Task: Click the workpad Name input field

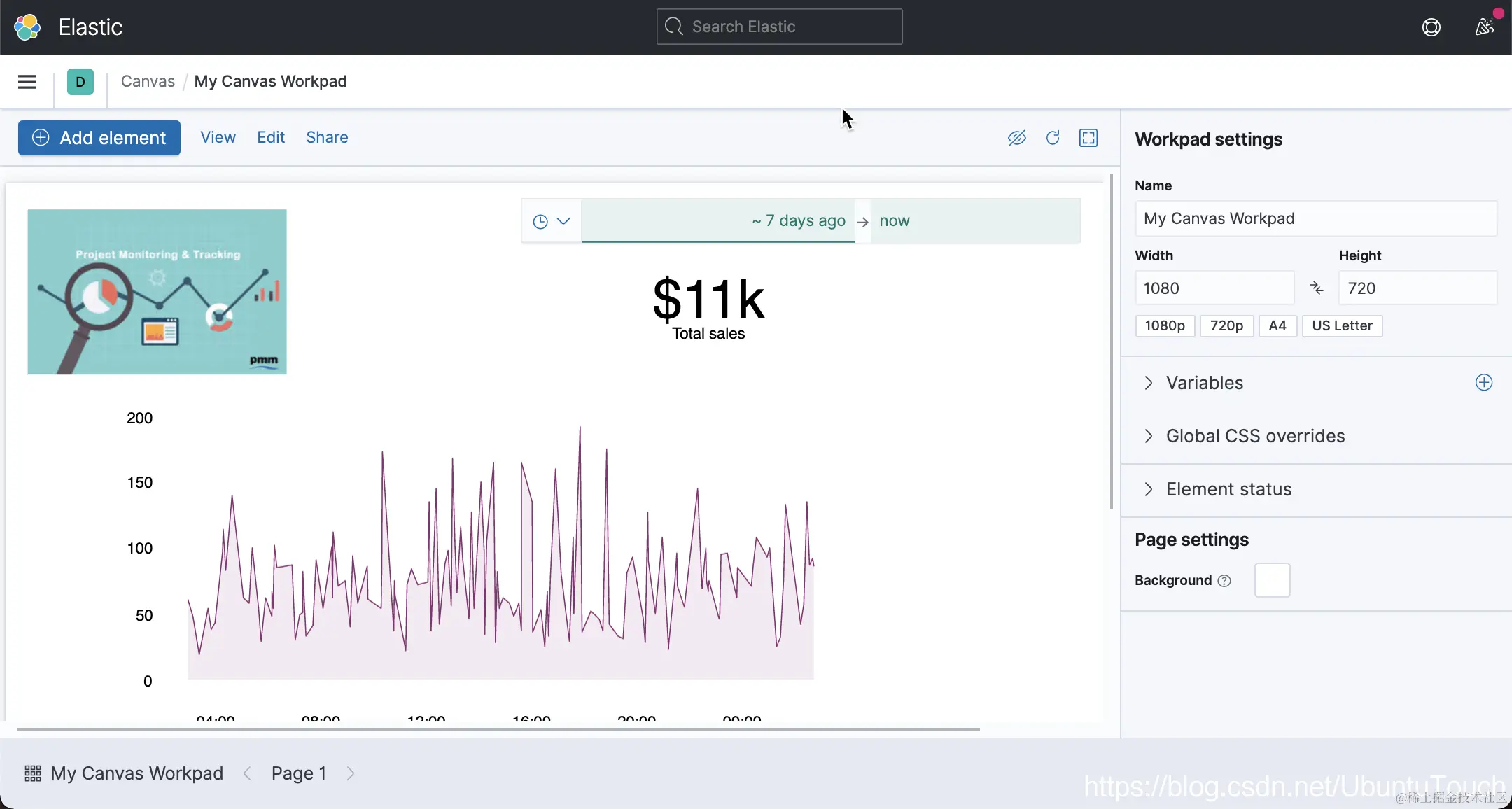Action: click(x=1315, y=218)
